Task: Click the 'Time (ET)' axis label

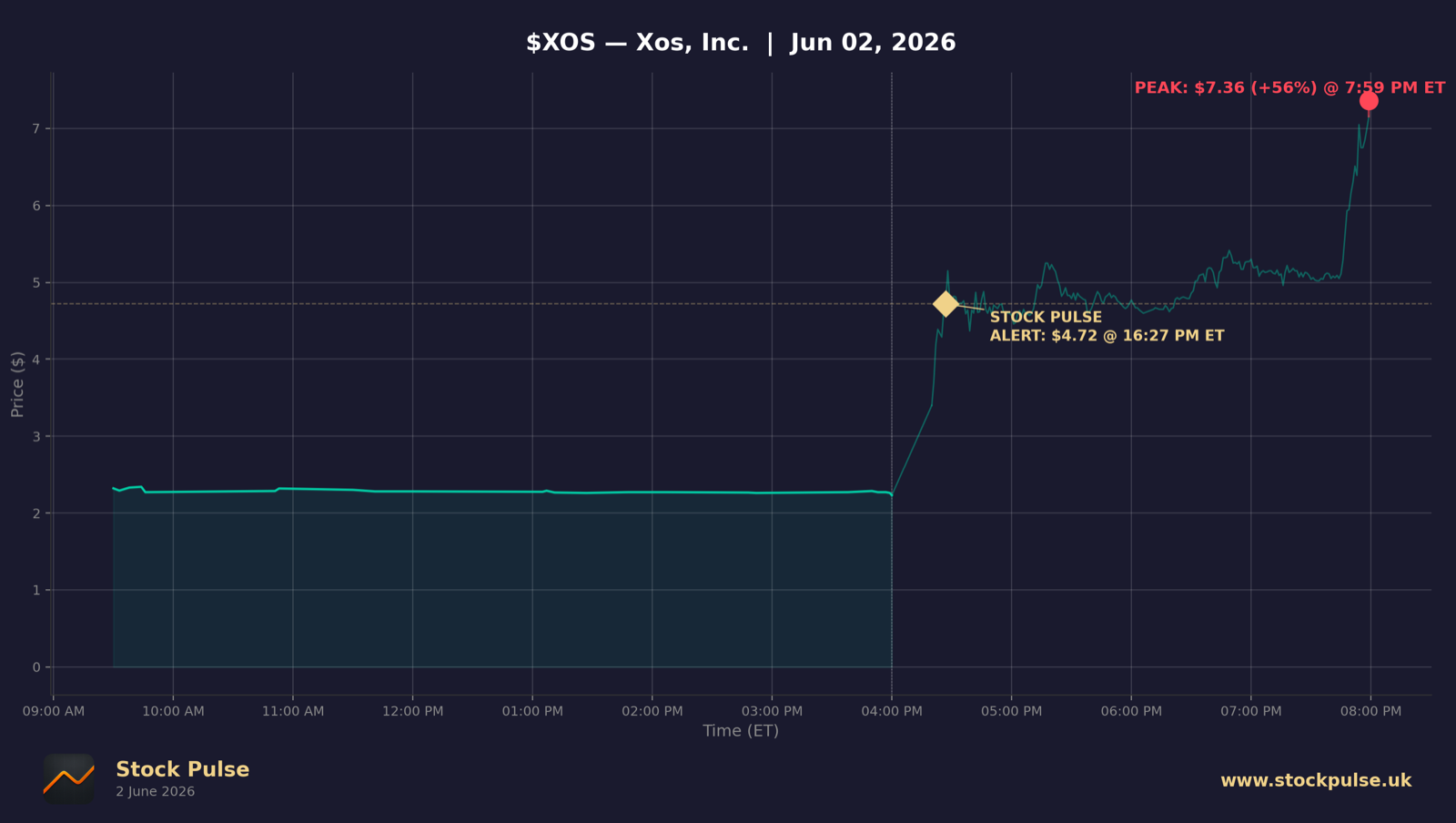Action: point(741,730)
